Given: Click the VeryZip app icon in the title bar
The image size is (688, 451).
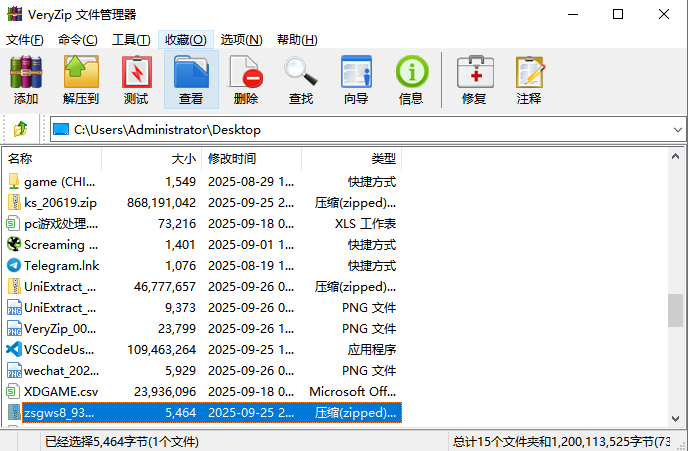Looking at the screenshot, I should (14, 14).
